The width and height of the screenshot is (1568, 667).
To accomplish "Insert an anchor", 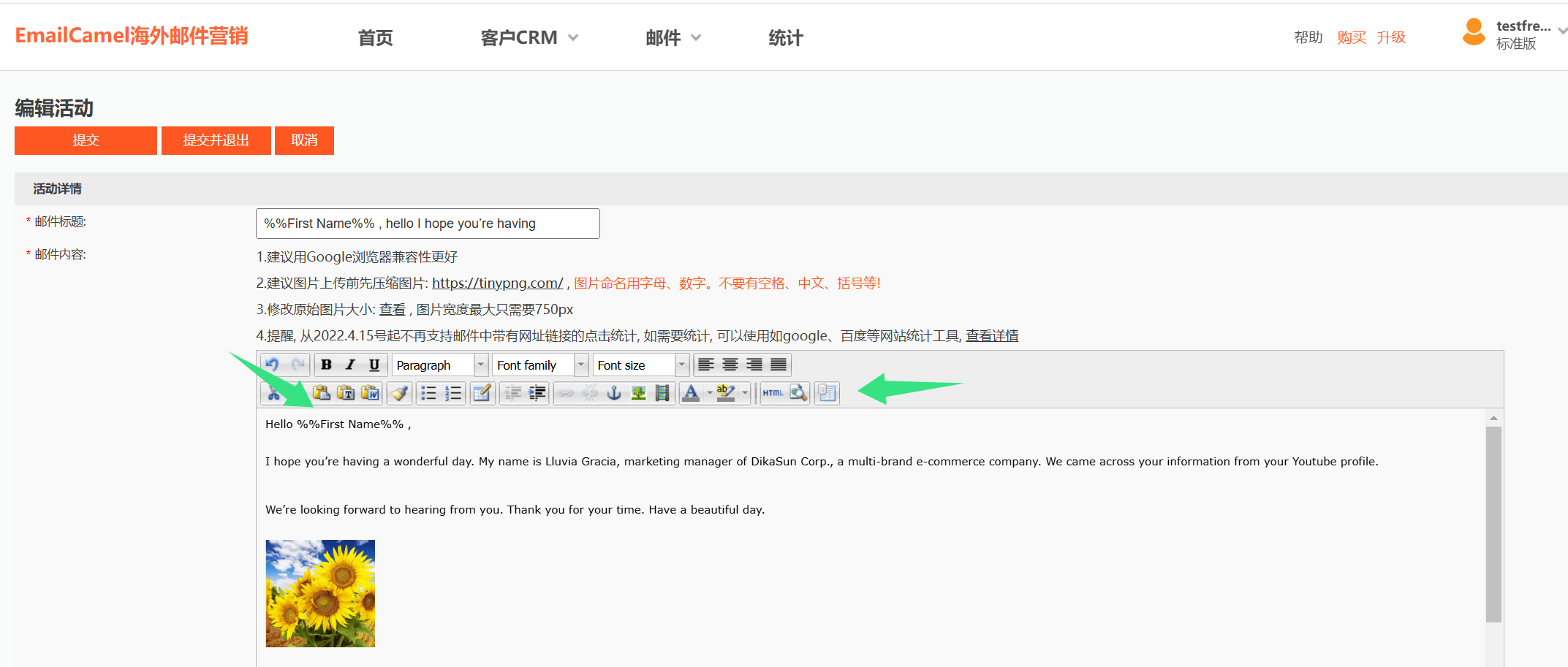I will [x=614, y=393].
